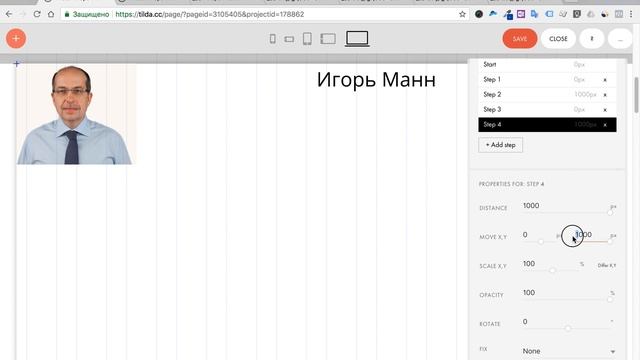Click the blue plus marker above the photo
The width and height of the screenshot is (640, 360).
(16, 64)
